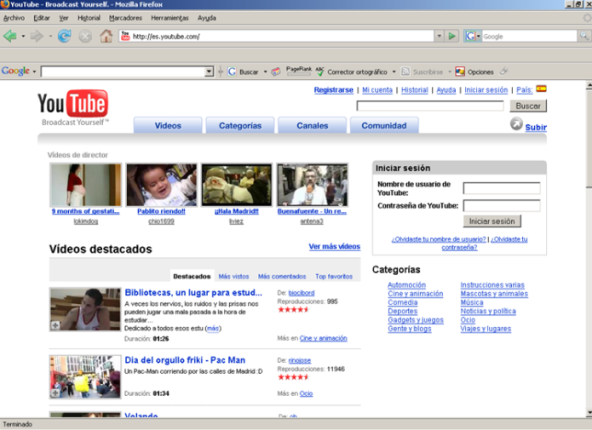Open the Pablito riendo!! video thumbnail
The height and width of the screenshot is (430, 592).
coord(161,185)
